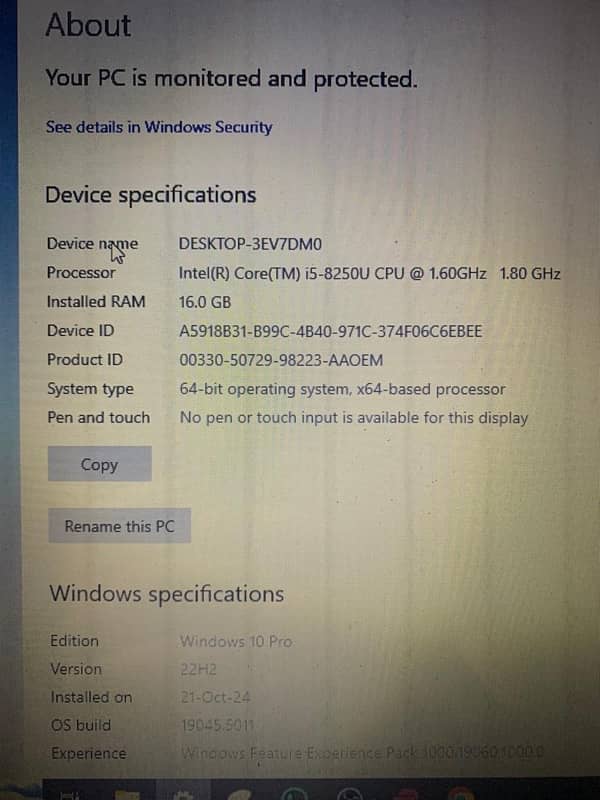This screenshot has width=600, height=800.
Task: Click the Copy button under device specifications
Action: point(99,464)
